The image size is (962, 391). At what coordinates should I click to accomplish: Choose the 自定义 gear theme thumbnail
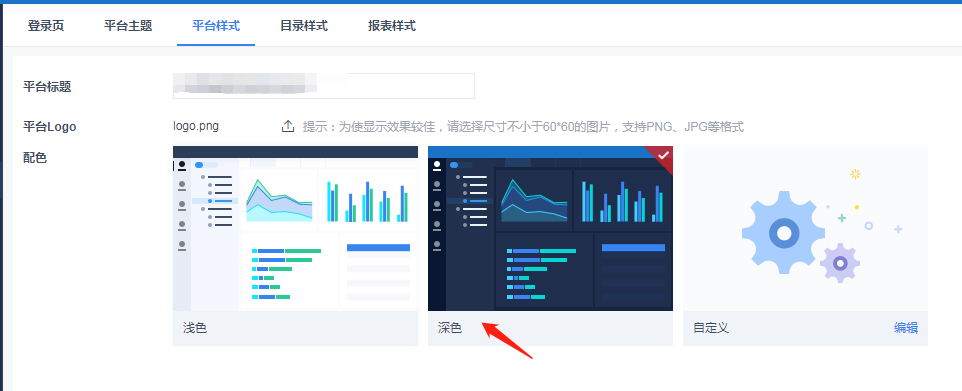[x=806, y=228]
